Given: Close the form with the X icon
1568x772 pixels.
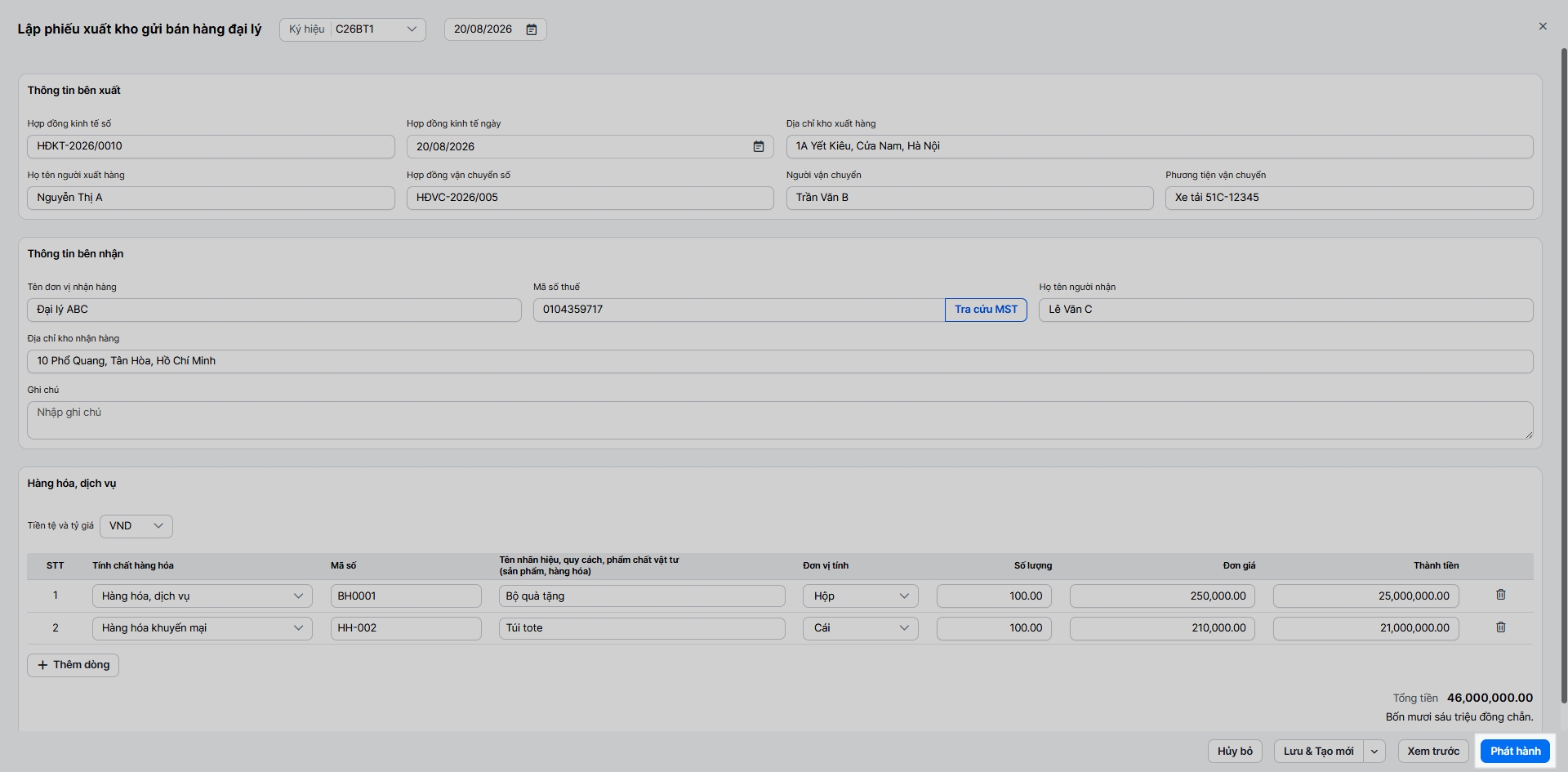Looking at the screenshot, I should [1543, 26].
